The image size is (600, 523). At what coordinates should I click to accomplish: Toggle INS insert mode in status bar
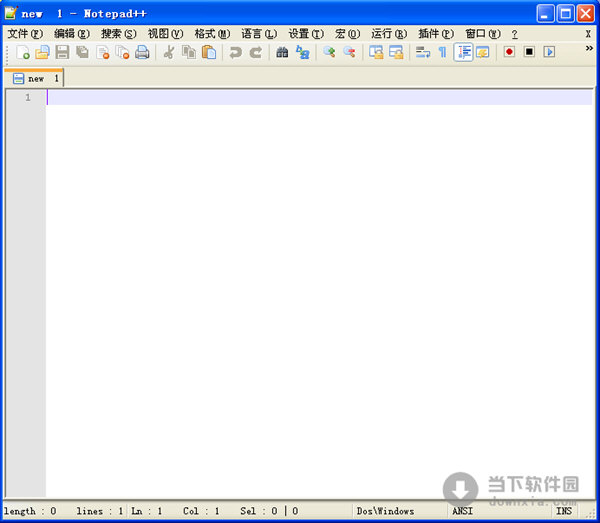(x=564, y=511)
